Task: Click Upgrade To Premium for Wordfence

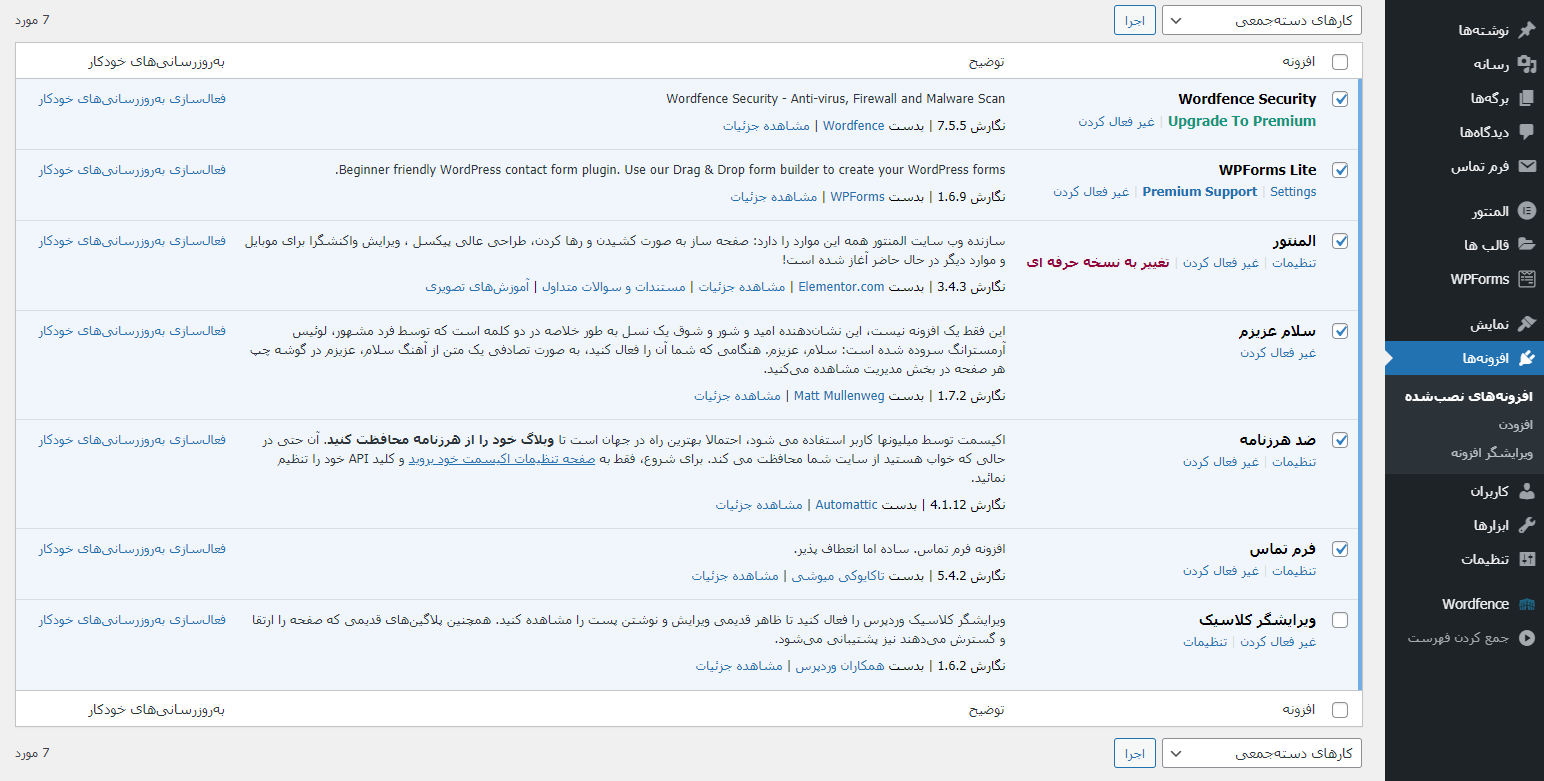Action: tap(1242, 121)
